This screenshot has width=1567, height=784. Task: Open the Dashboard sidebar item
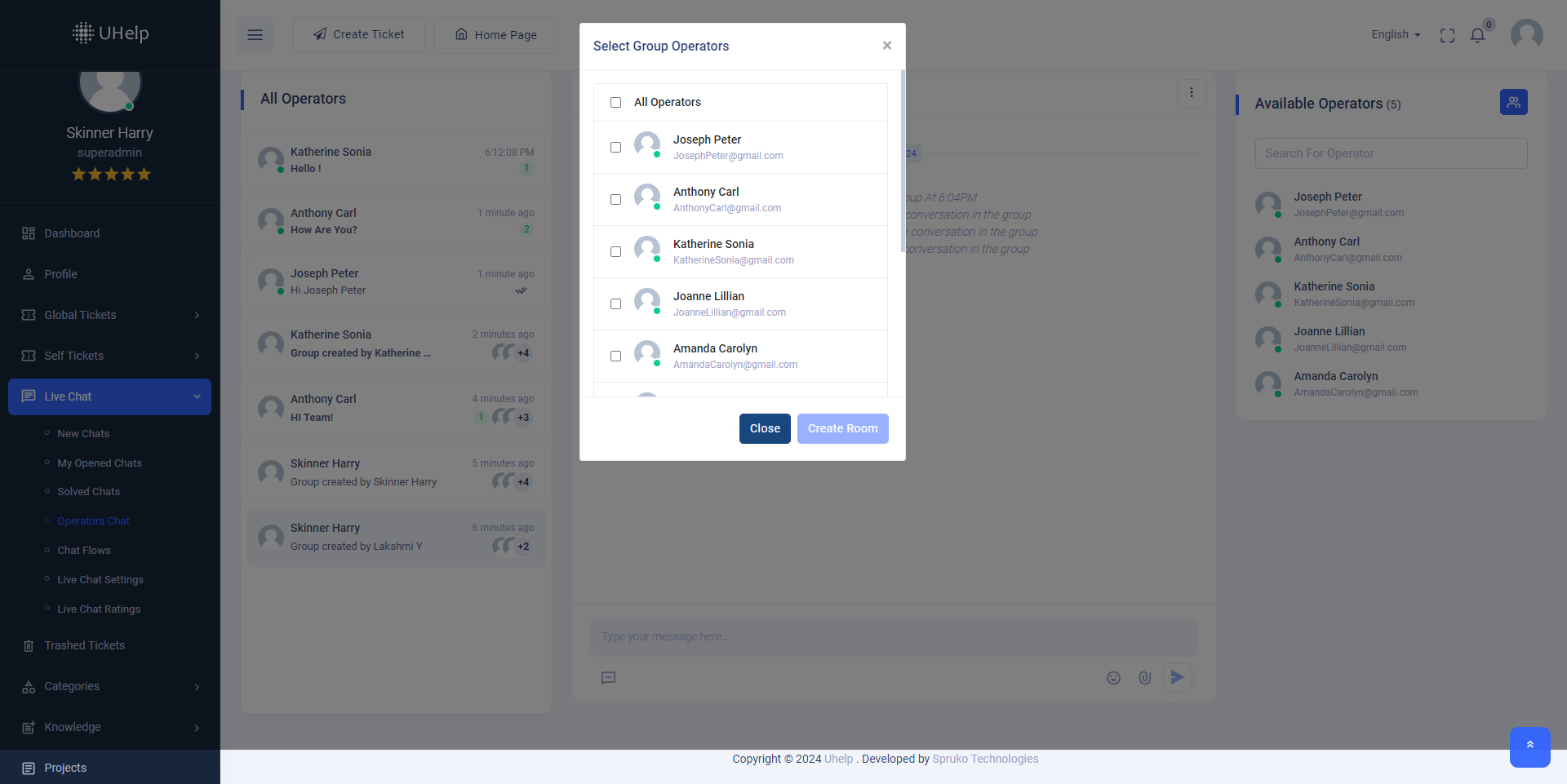72,233
